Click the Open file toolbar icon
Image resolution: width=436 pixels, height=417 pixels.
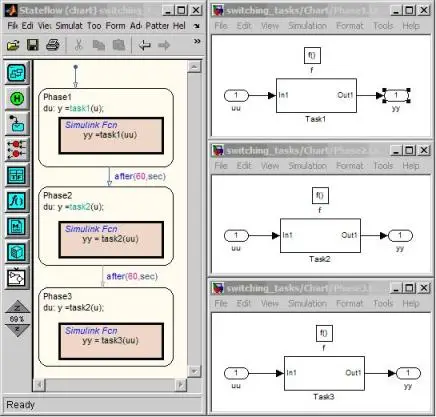pos(13,45)
